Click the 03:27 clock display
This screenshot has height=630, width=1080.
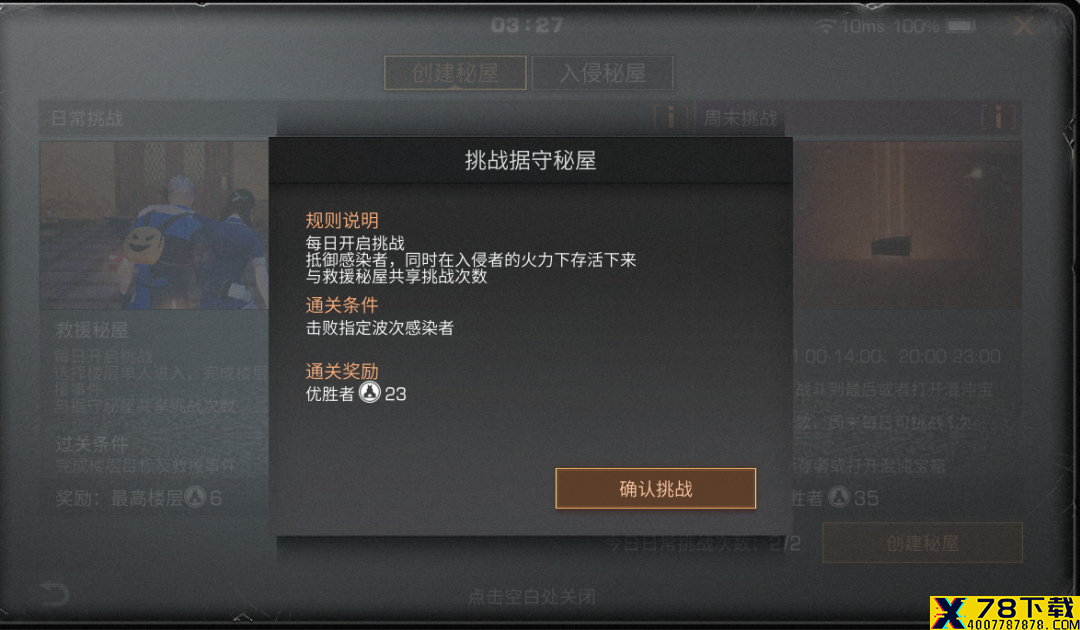coord(527,26)
